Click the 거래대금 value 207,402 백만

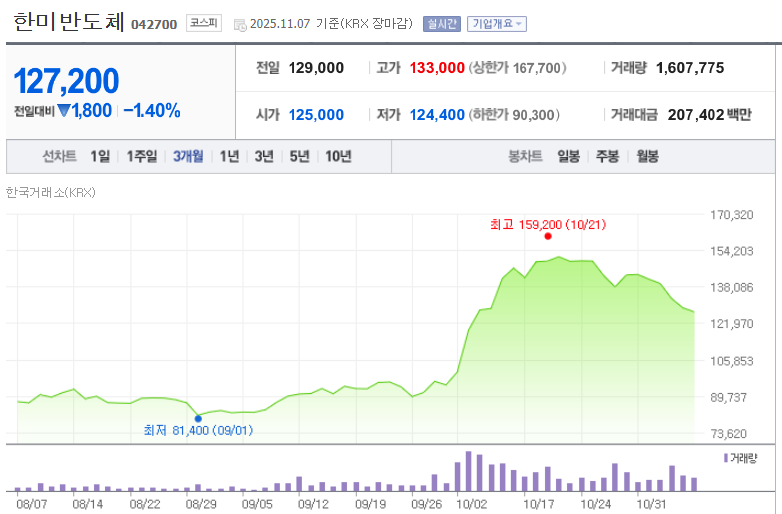709,115
